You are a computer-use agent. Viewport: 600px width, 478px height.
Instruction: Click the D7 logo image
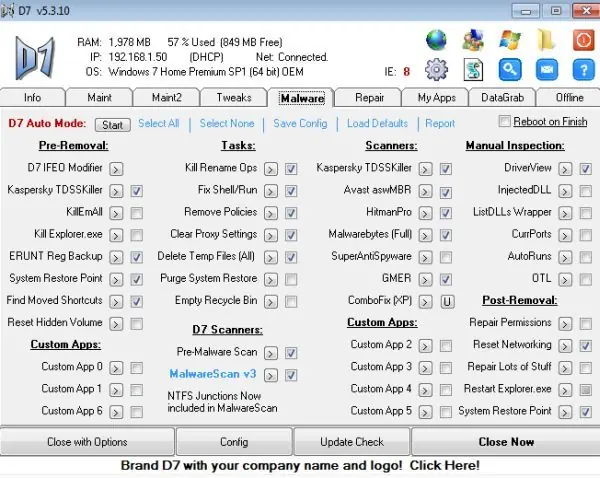pos(35,57)
